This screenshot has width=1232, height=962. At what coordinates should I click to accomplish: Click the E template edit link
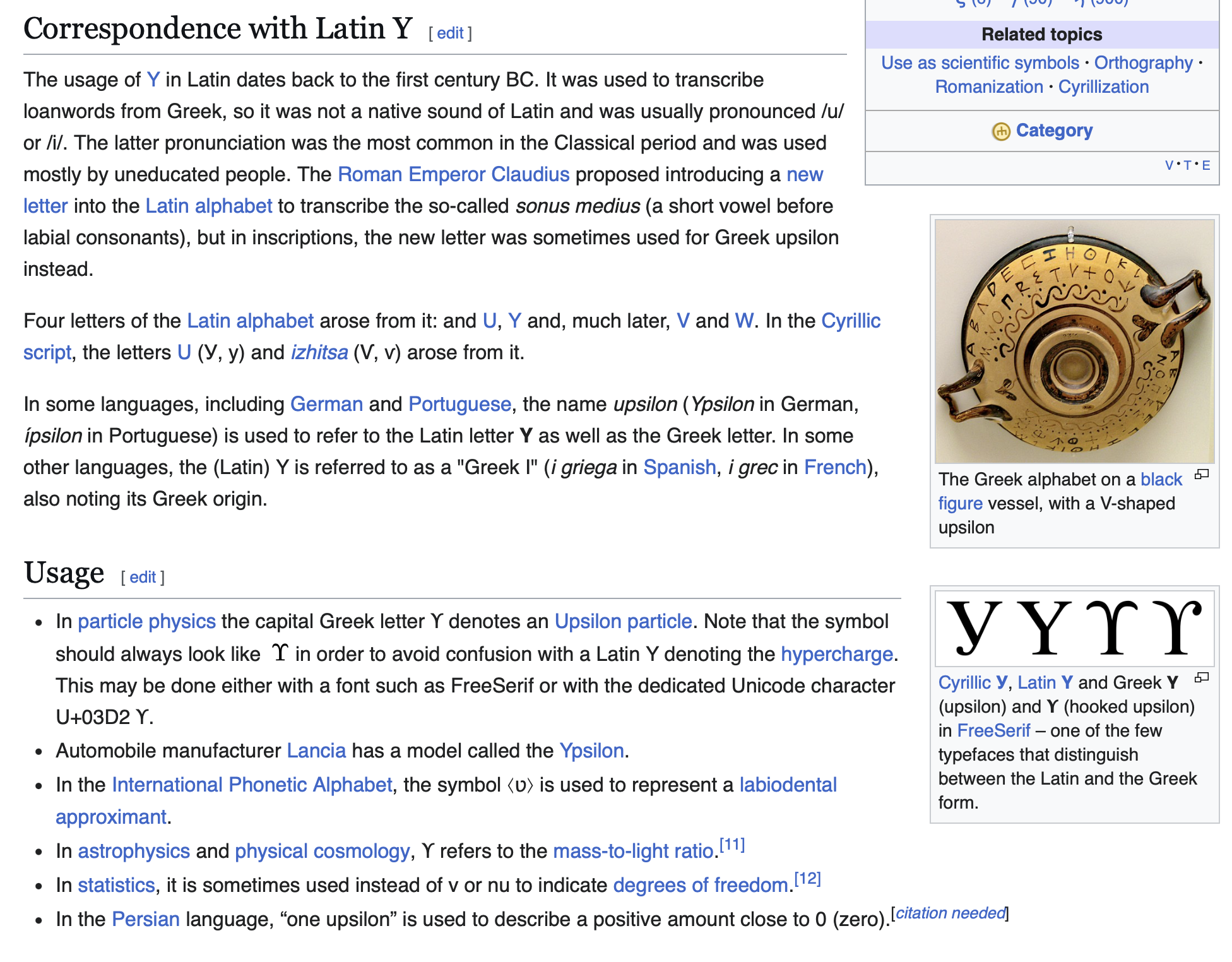pos(1205,165)
